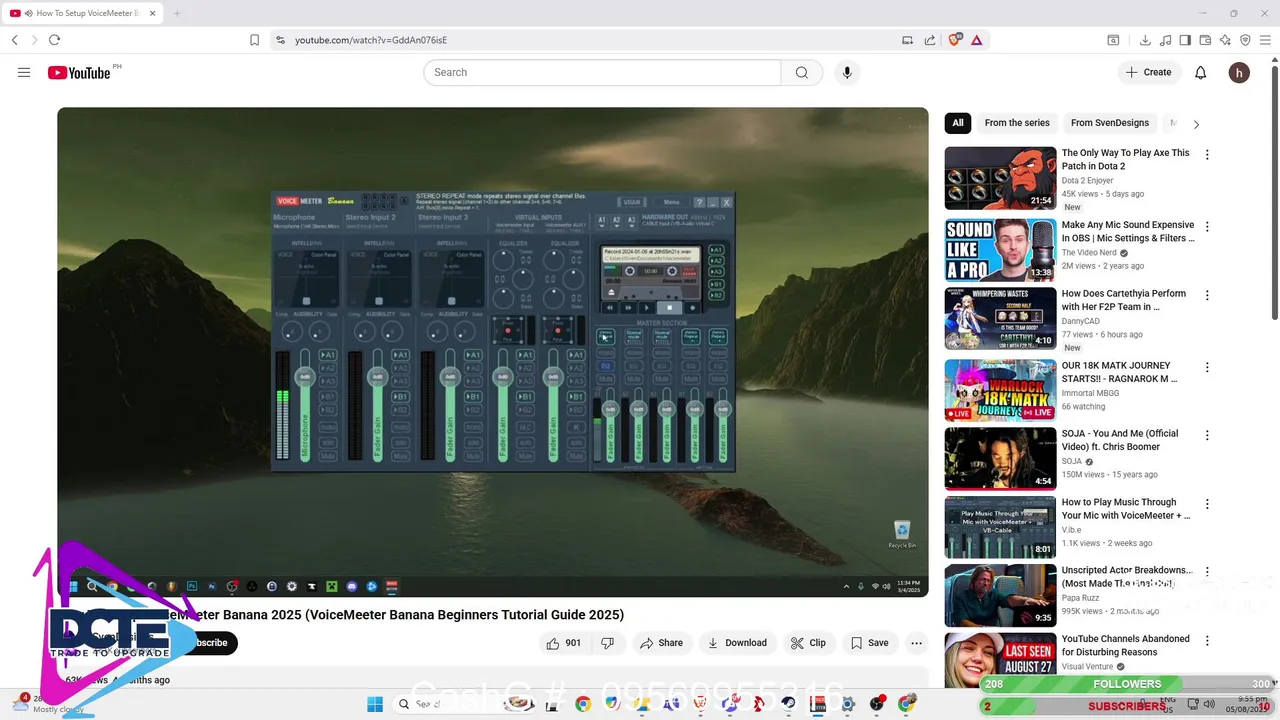This screenshot has height=720, width=1280.
Task: Open the Brave Wallet toolbar icon
Action: coord(1205,40)
